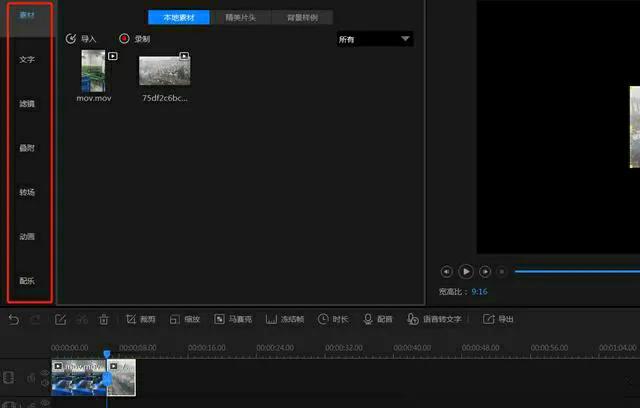Click the next frame button in preview
This screenshot has width=640, height=408.
(485, 272)
